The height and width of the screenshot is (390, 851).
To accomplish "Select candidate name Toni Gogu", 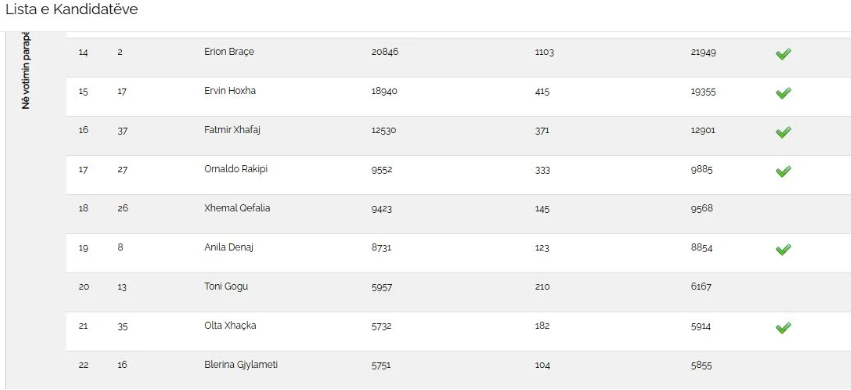I will (x=226, y=286).
